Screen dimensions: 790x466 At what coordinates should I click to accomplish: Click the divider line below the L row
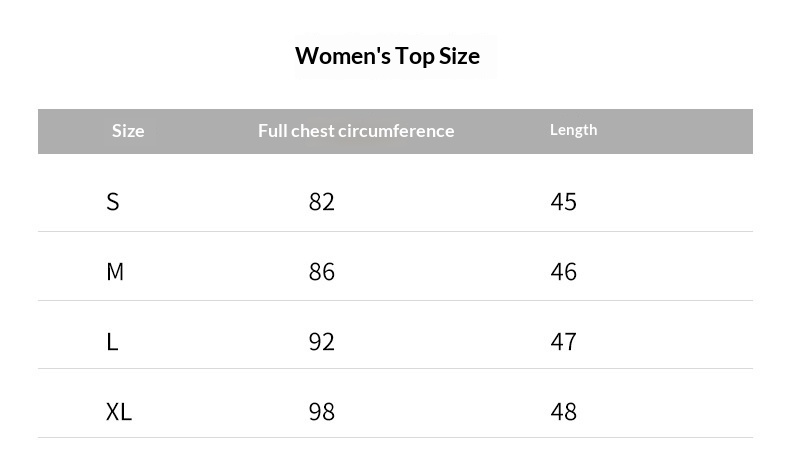point(395,368)
